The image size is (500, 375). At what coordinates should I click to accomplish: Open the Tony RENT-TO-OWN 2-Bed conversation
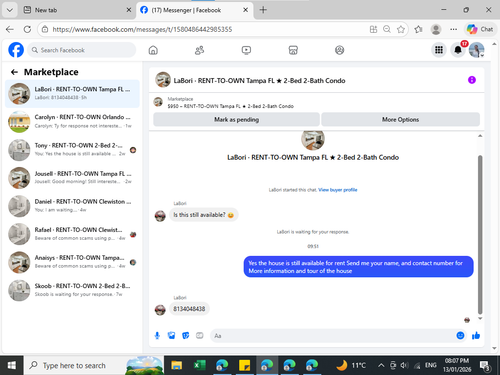coord(72,150)
